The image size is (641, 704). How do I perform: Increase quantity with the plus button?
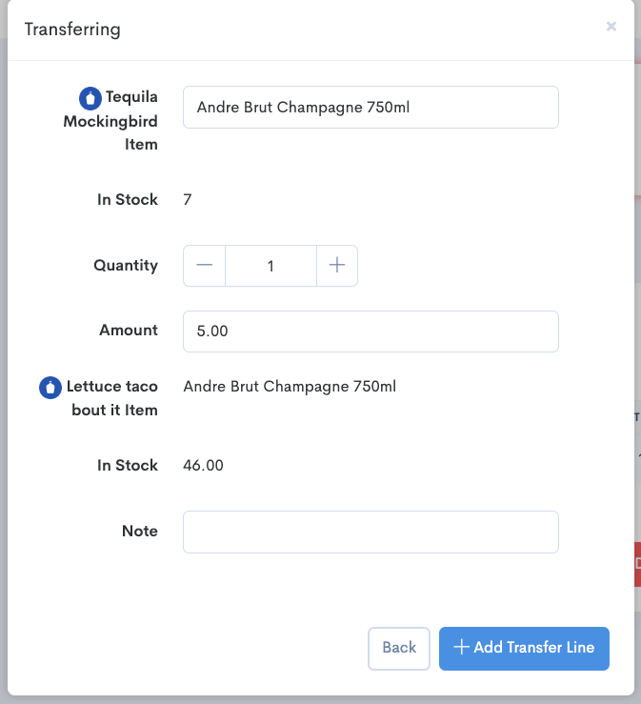[x=337, y=266]
